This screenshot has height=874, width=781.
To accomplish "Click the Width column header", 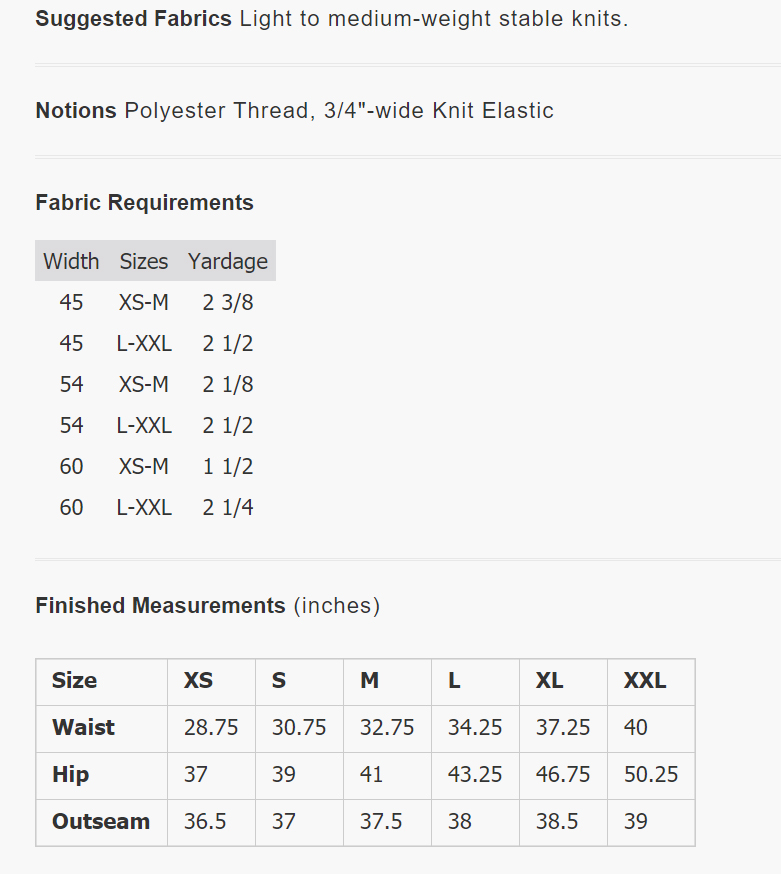I will click(x=71, y=261).
